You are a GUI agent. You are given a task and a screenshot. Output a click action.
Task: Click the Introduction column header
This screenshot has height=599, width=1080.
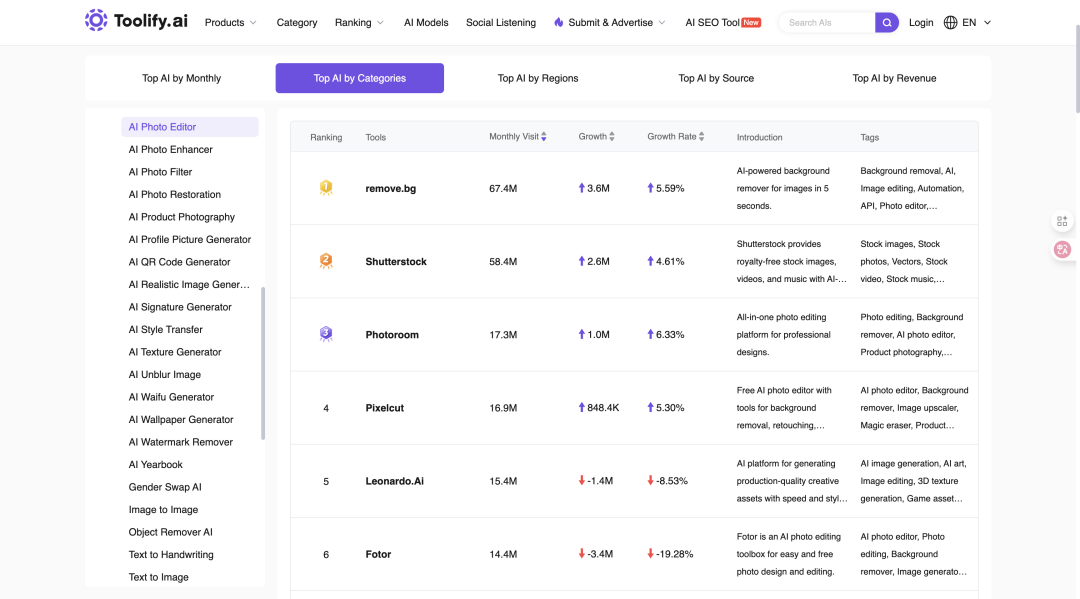pyautogui.click(x=759, y=137)
